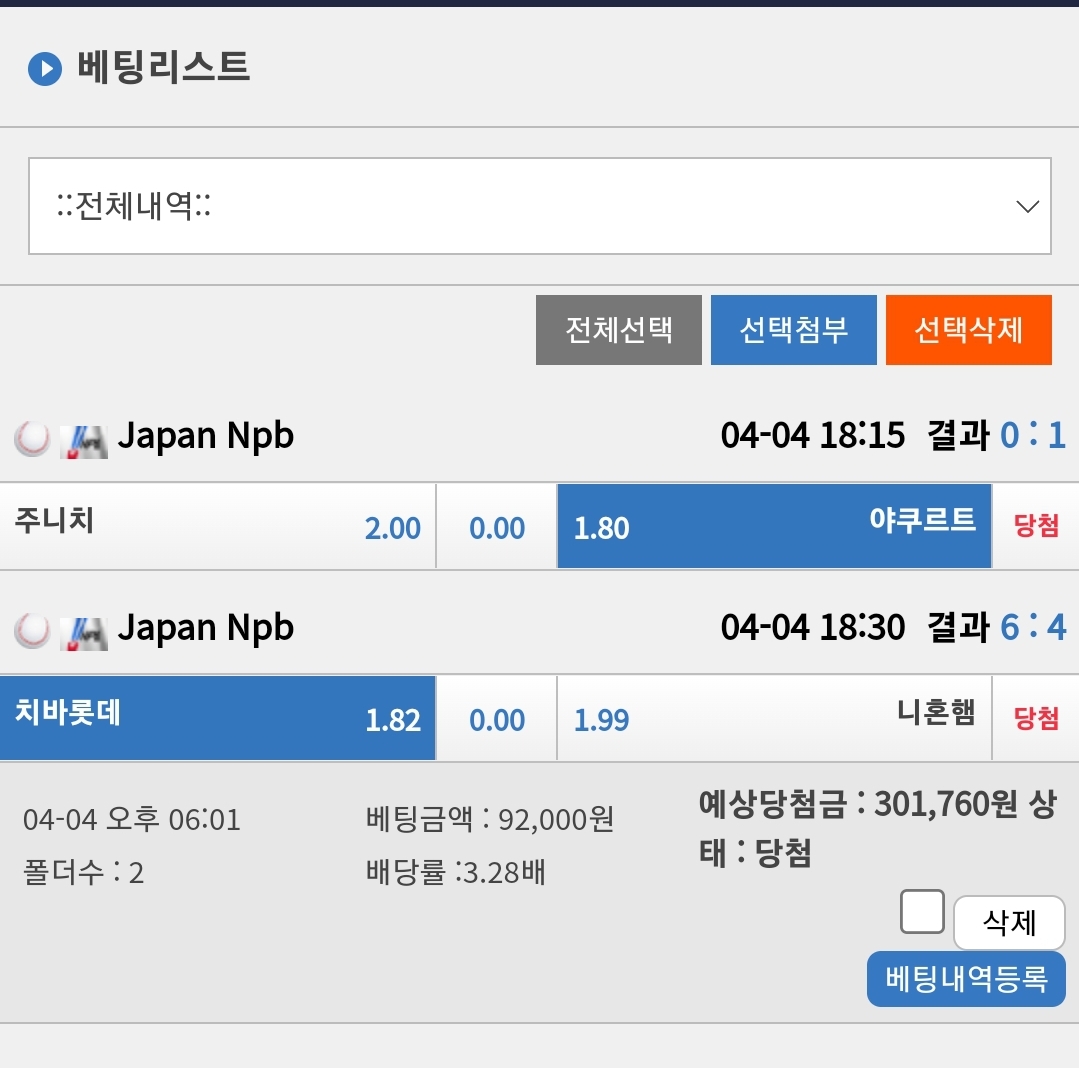Select the 니혼햄 1.99 odds cell

pyautogui.click(x=774, y=718)
